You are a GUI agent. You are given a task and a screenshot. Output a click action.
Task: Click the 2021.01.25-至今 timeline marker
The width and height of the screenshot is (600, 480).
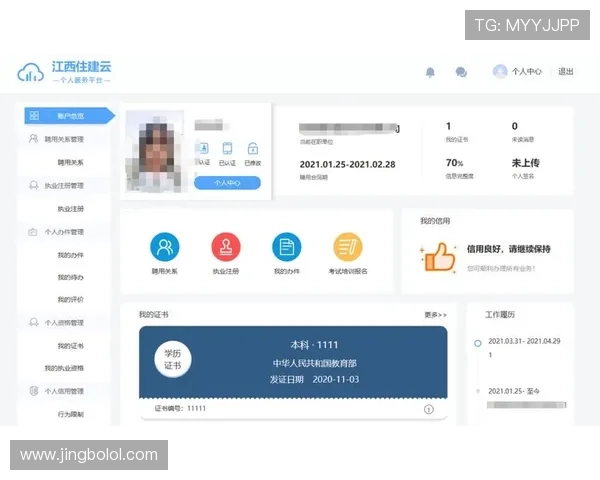pyautogui.click(x=478, y=391)
